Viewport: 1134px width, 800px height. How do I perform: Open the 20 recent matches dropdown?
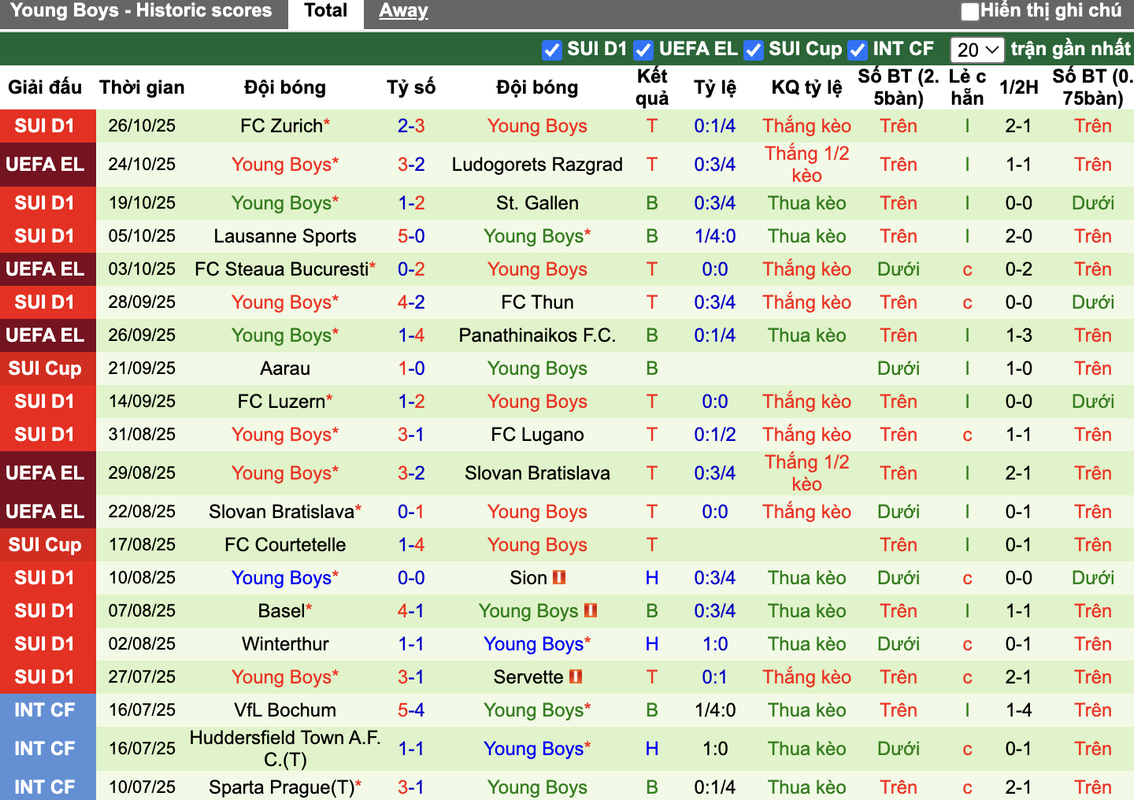pyautogui.click(x=976, y=50)
